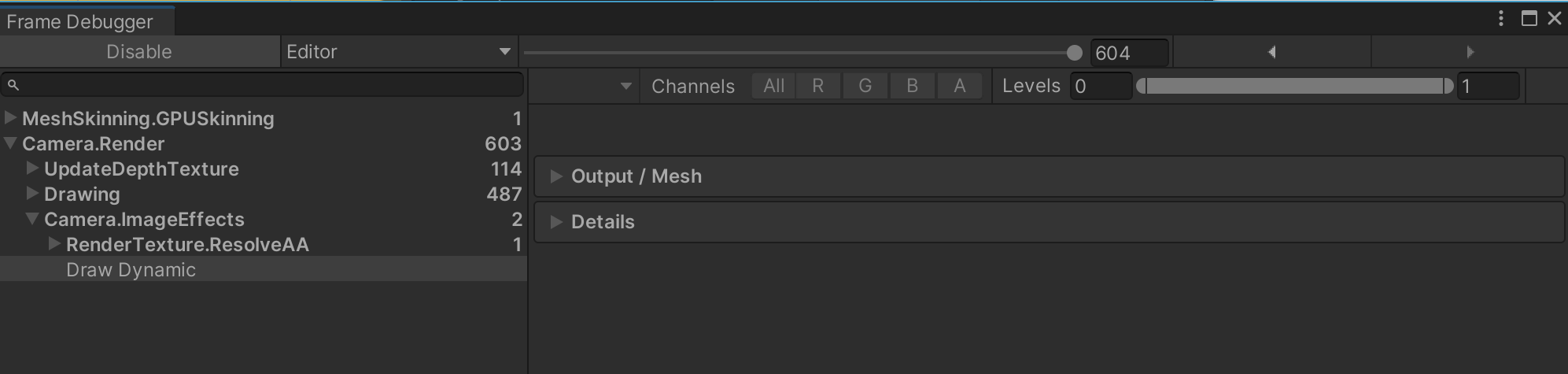
Task: Click the previous frame event arrow
Action: [1271, 52]
